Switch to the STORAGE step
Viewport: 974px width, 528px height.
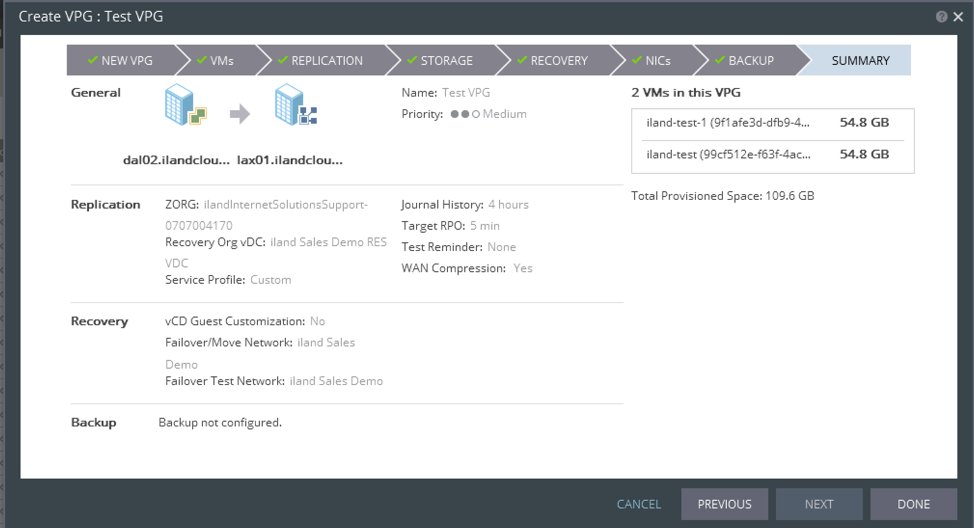click(x=440, y=61)
